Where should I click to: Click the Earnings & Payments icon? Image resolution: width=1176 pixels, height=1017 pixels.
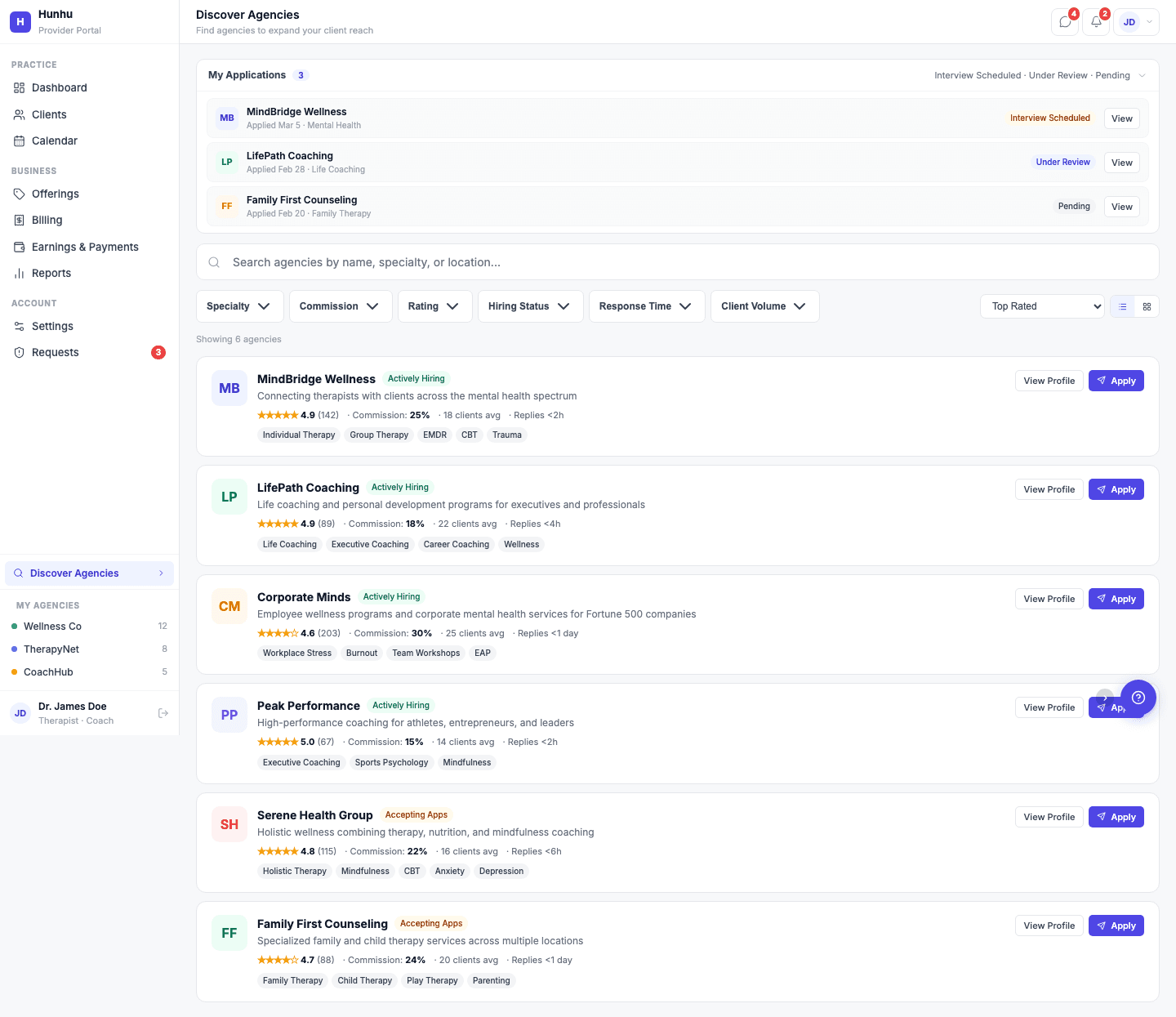20,247
